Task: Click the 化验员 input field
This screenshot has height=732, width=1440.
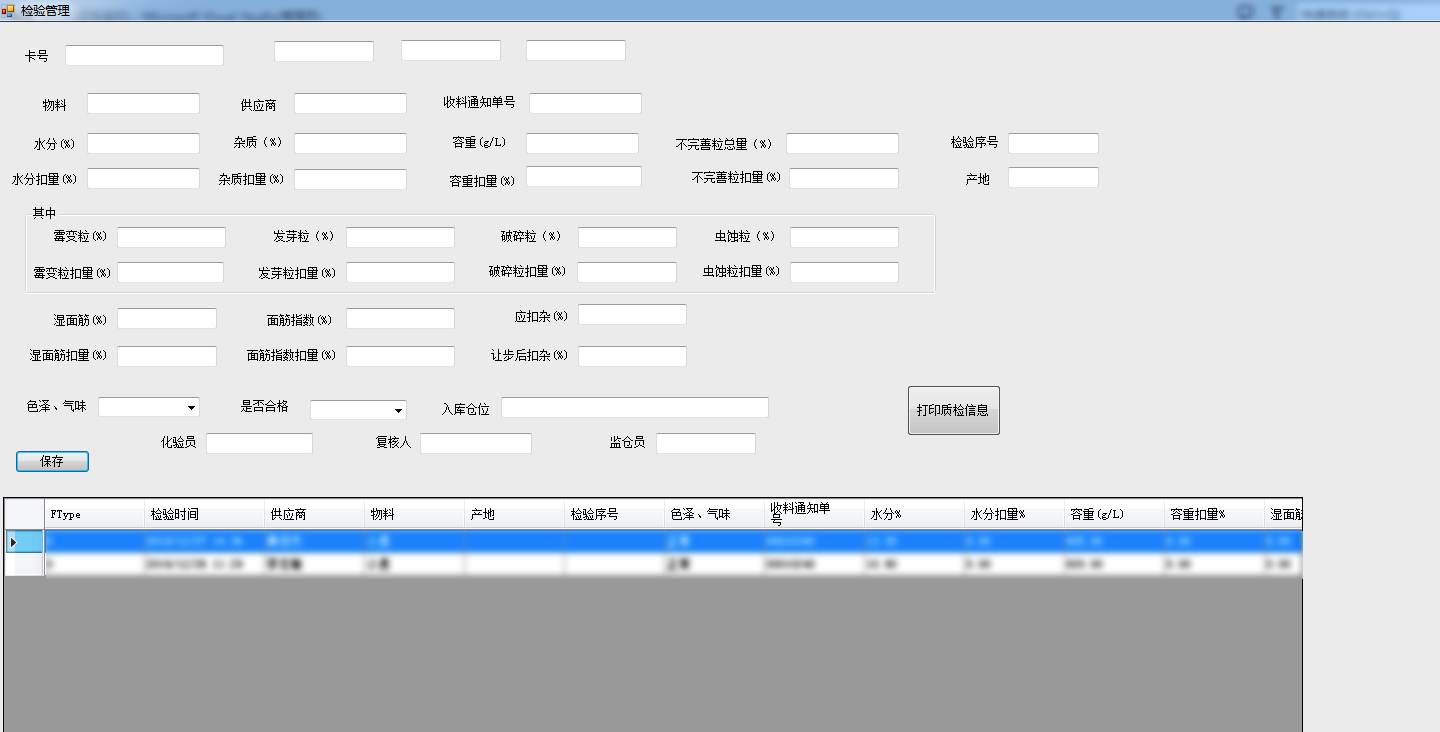Action: point(259,443)
